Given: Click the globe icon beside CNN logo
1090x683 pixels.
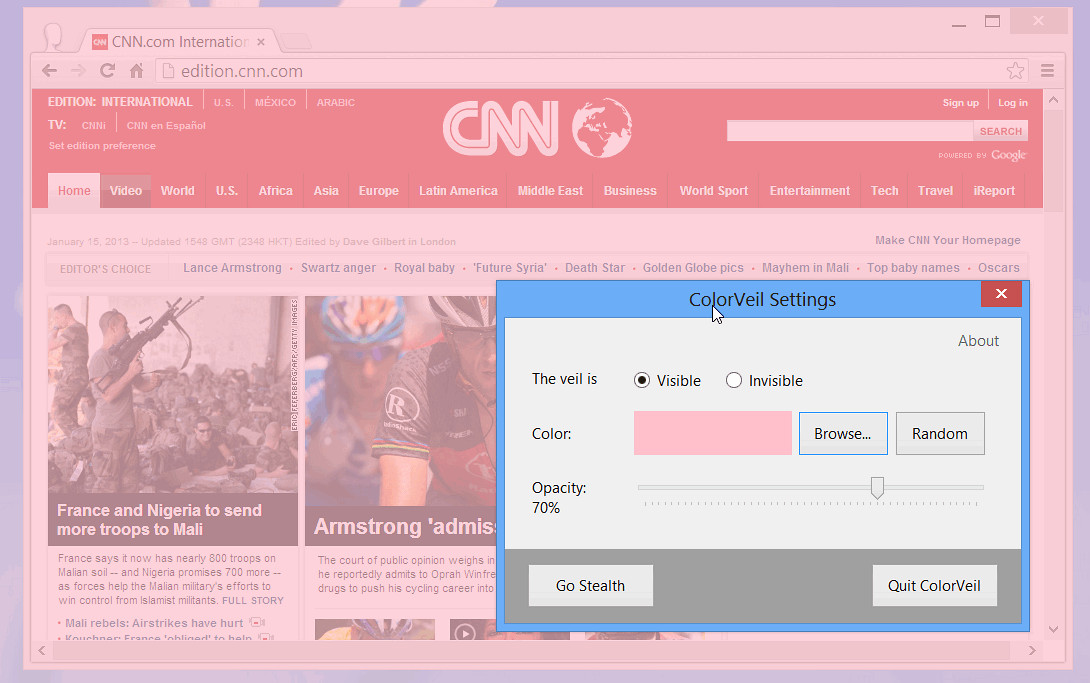Looking at the screenshot, I should click(x=601, y=128).
